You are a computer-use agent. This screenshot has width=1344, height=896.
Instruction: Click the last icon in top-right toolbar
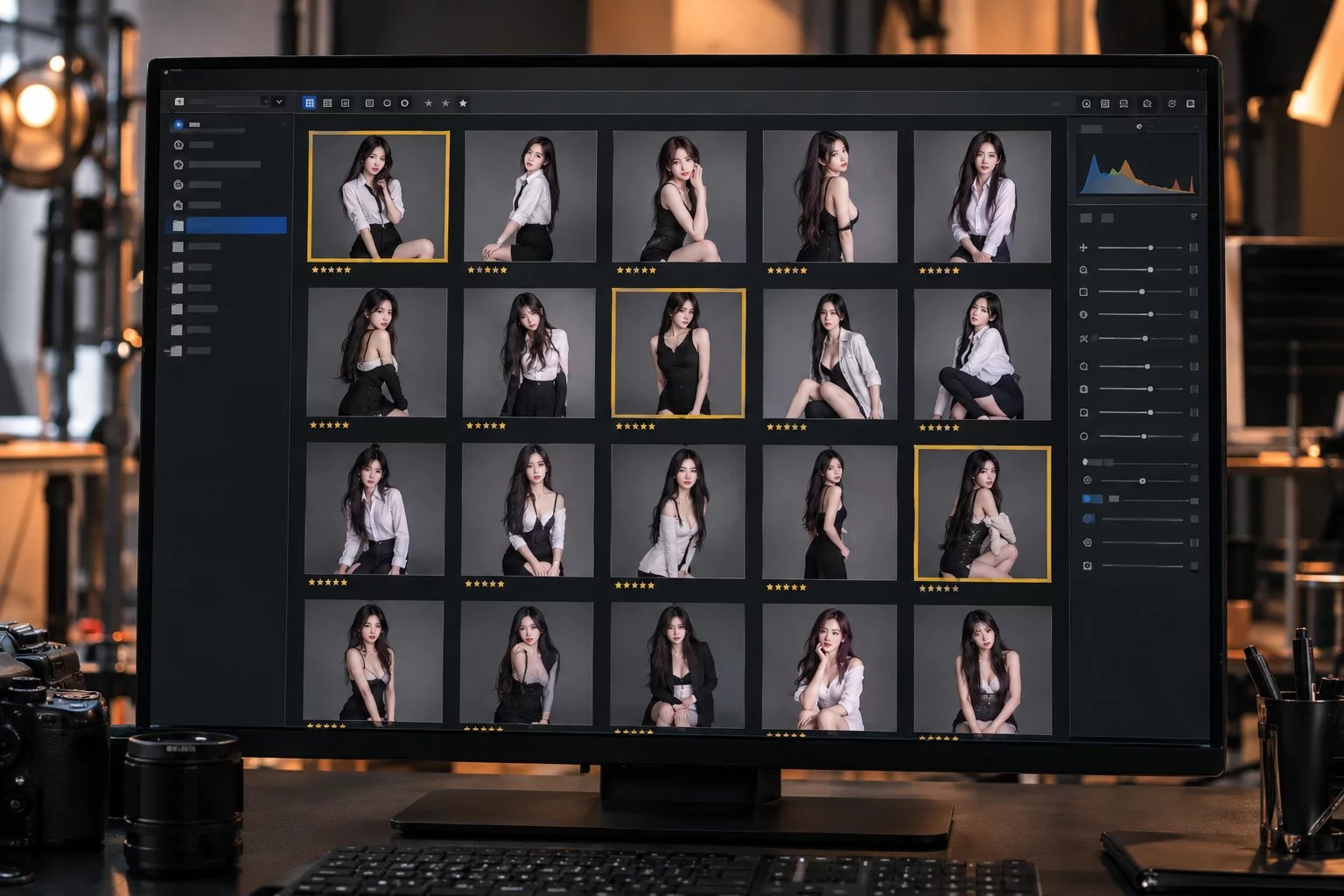pyautogui.click(x=1191, y=103)
